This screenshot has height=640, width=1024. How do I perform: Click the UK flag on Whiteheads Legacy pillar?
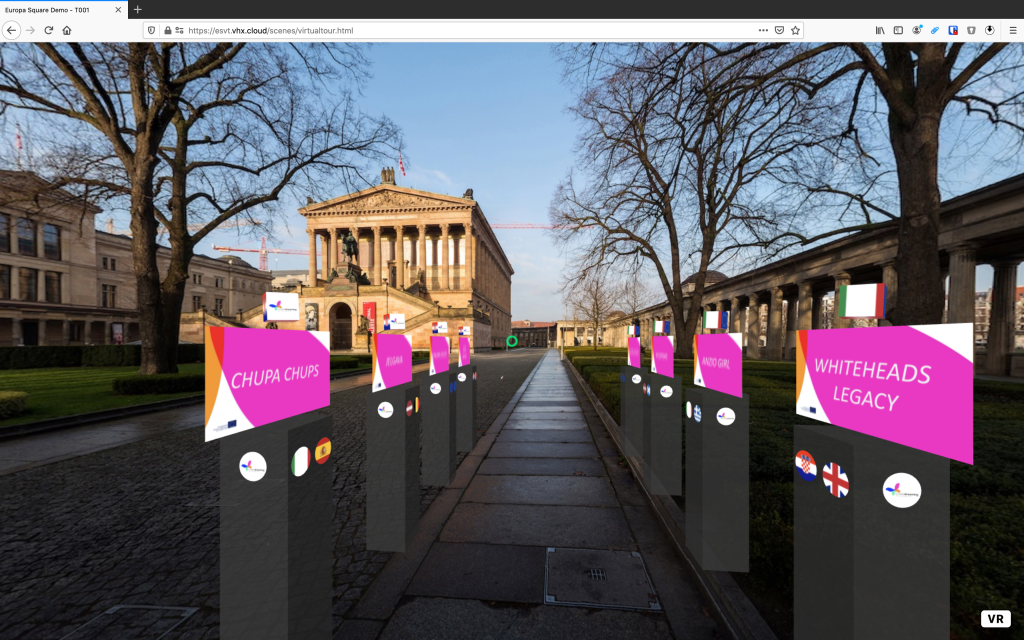click(835, 480)
